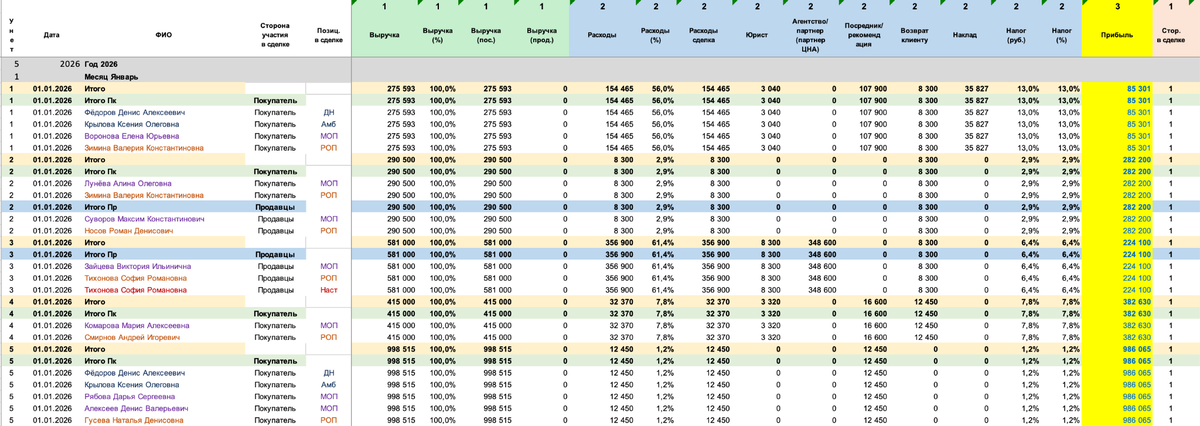
Task: Click the Зайцева Виктория Ильинична name
Action: (x=138, y=266)
